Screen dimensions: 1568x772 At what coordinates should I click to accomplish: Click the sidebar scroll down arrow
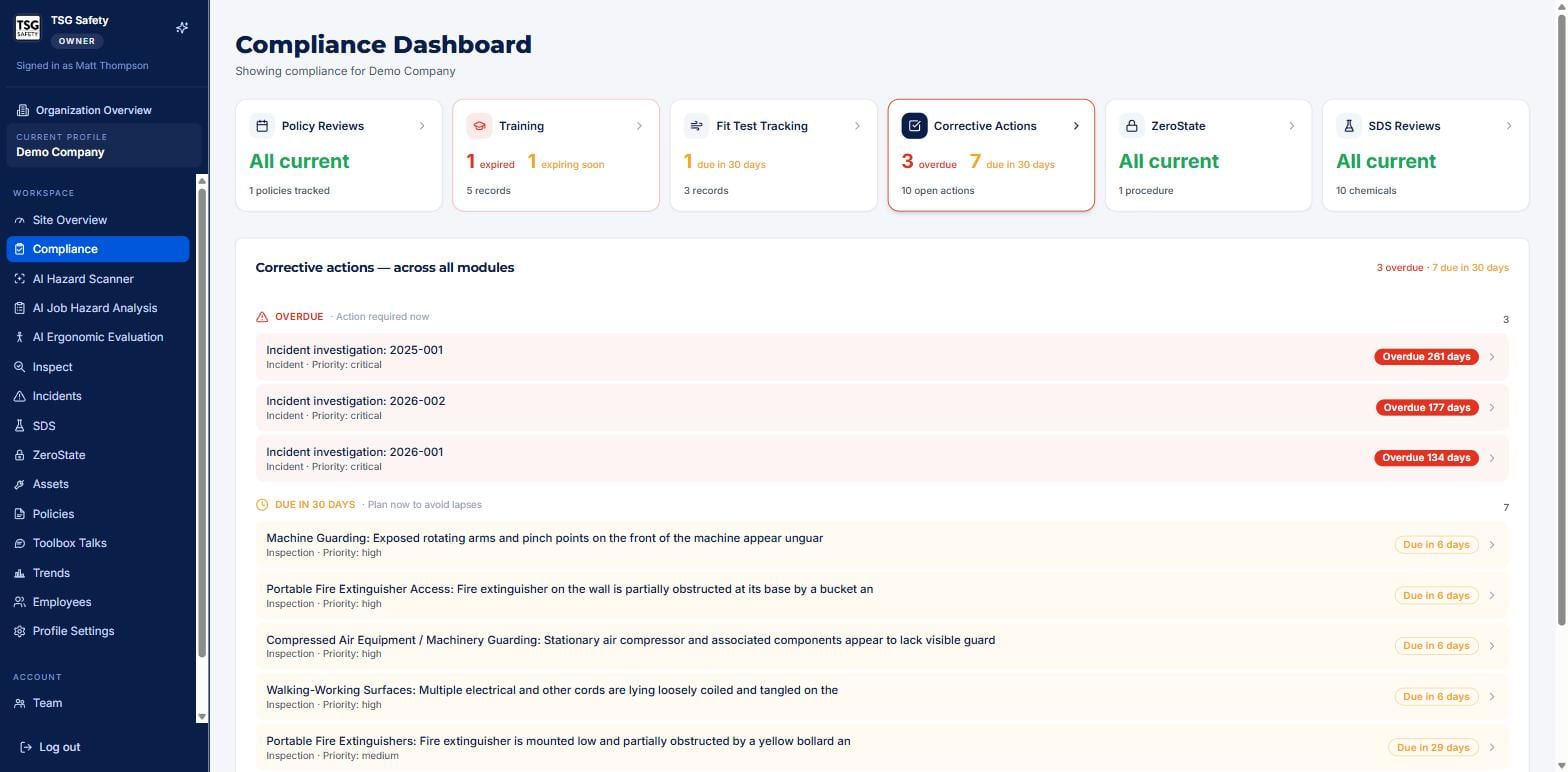pos(202,716)
